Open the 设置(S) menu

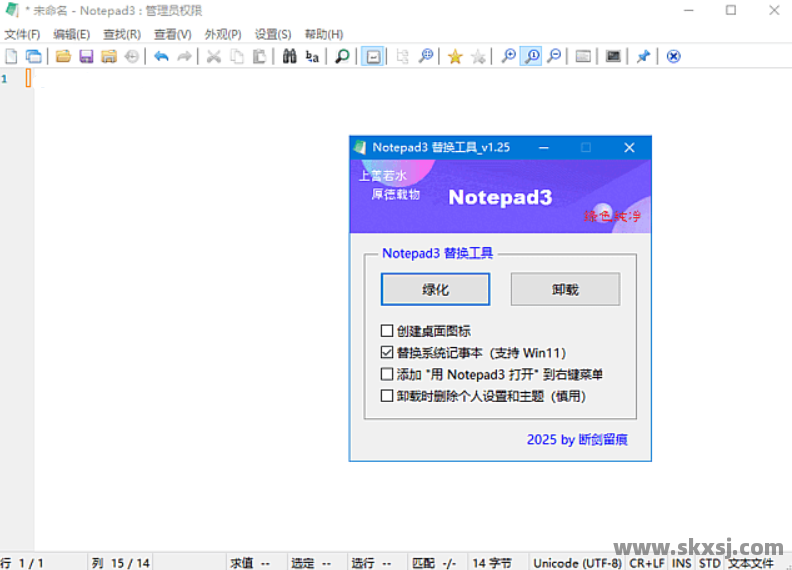point(273,34)
